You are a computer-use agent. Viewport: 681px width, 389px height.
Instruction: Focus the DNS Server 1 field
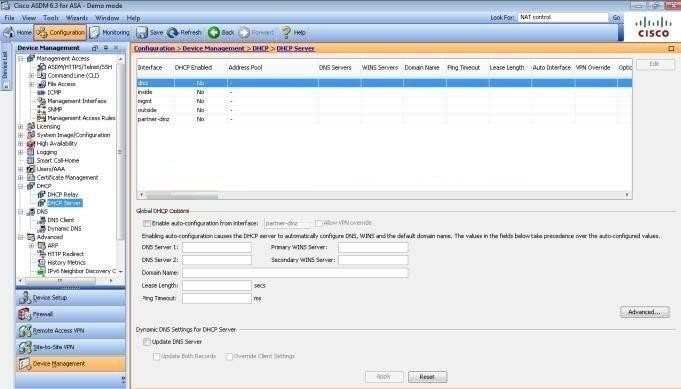[217, 247]
